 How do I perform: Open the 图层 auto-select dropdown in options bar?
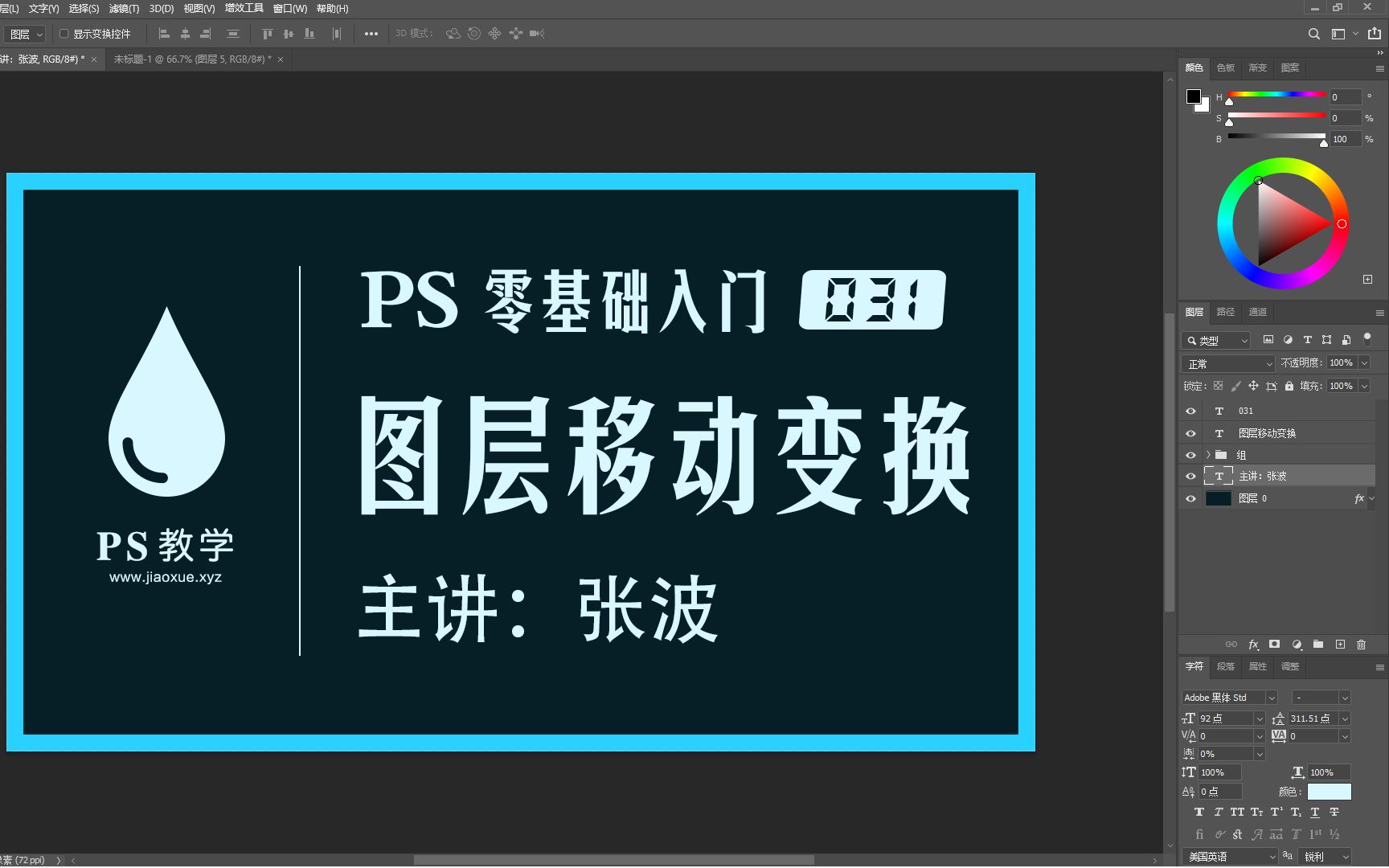pyautogui.click(x=27, y=35)
